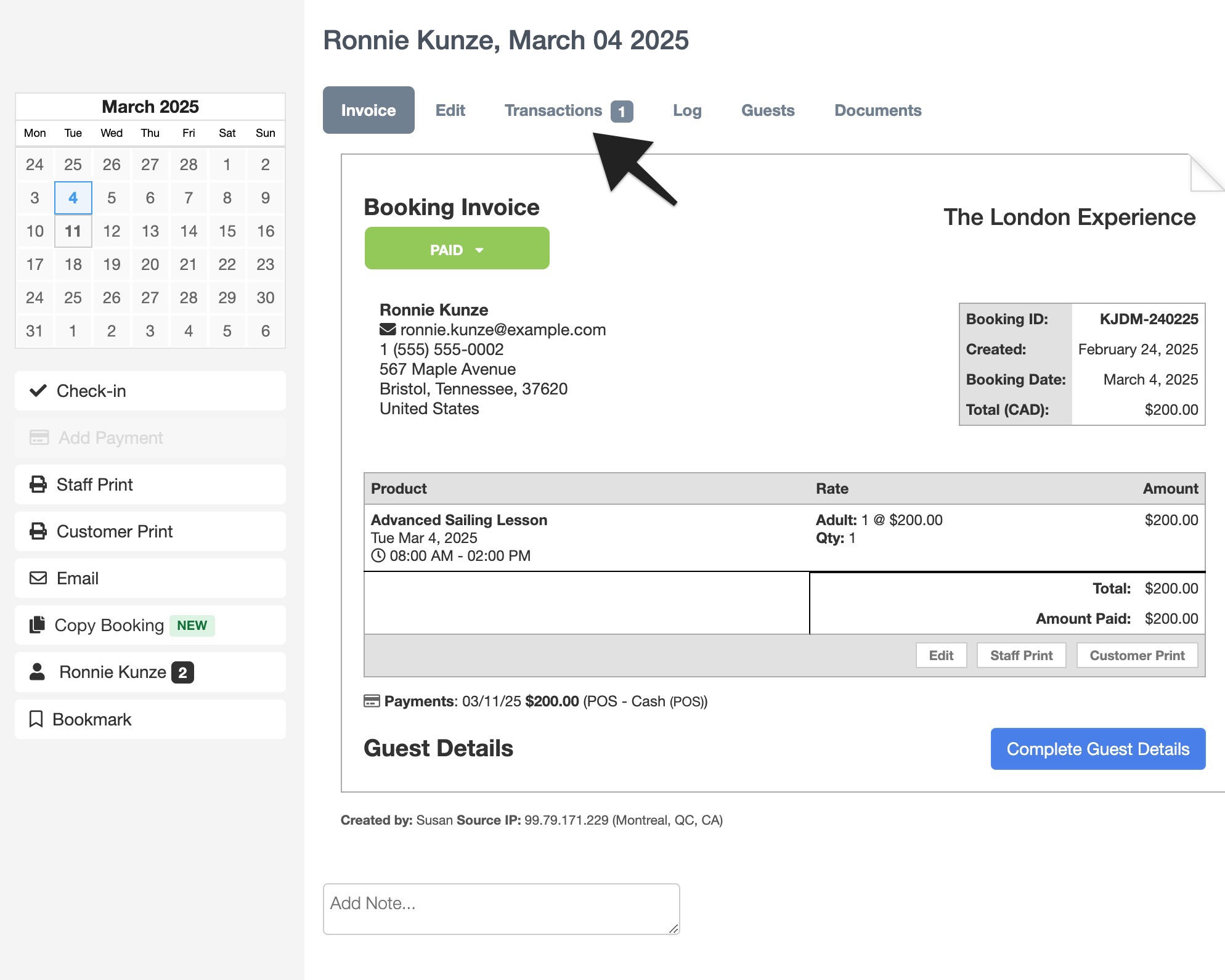
Task: Switch to the Edit tab
Action: (450, 110)
